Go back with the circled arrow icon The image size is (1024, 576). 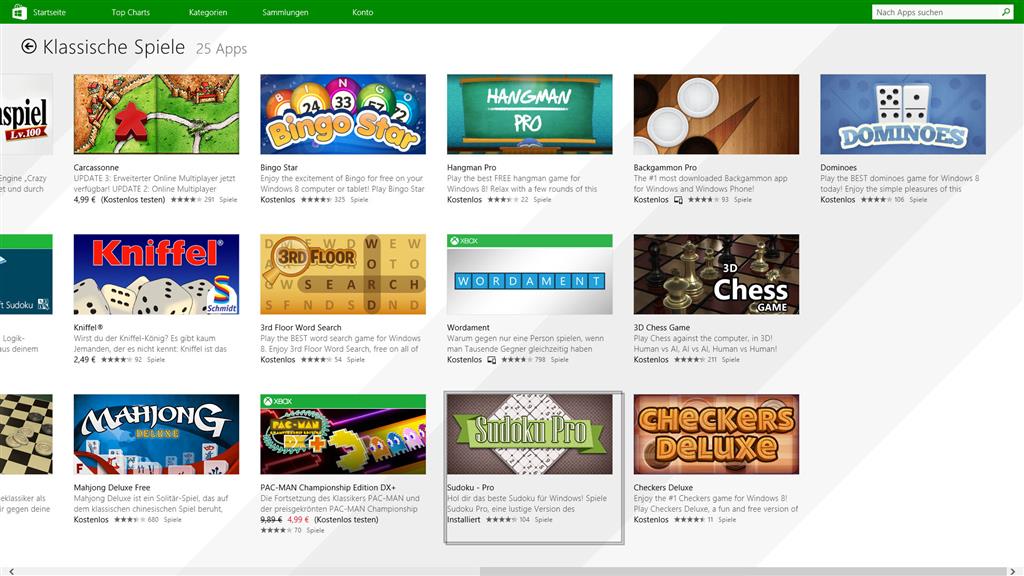29,46
